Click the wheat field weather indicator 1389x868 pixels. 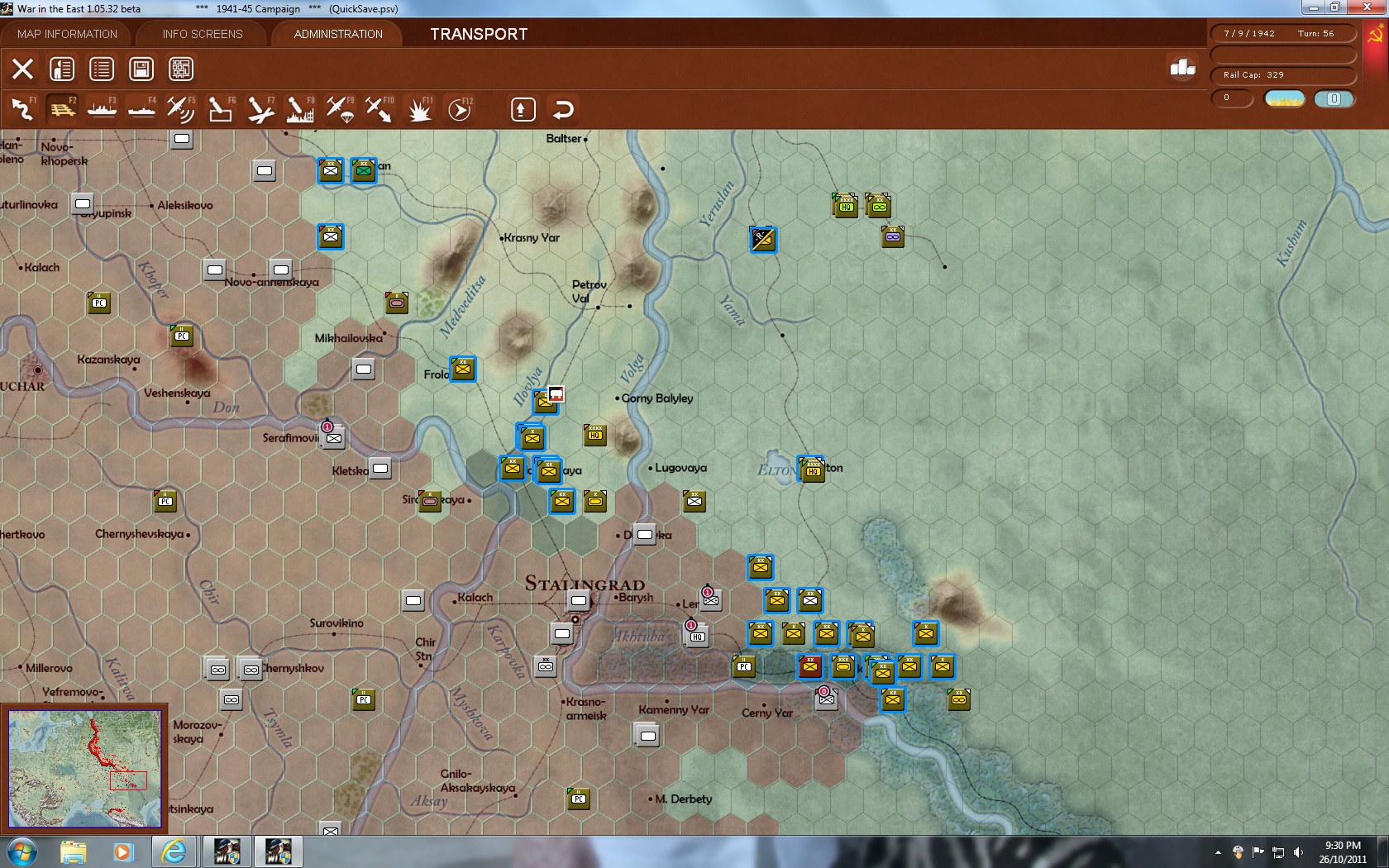tap(1285, 98)
